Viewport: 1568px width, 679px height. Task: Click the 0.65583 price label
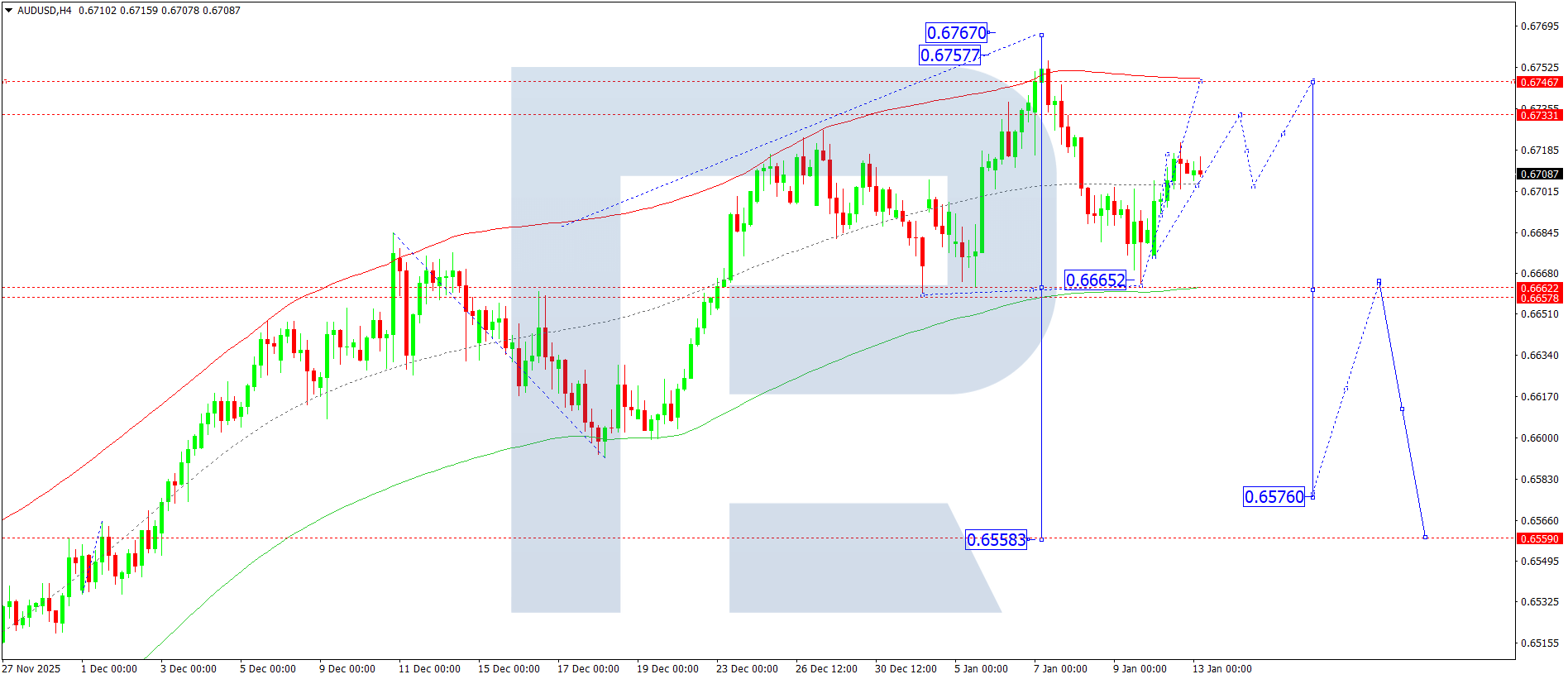pos(996,540)
